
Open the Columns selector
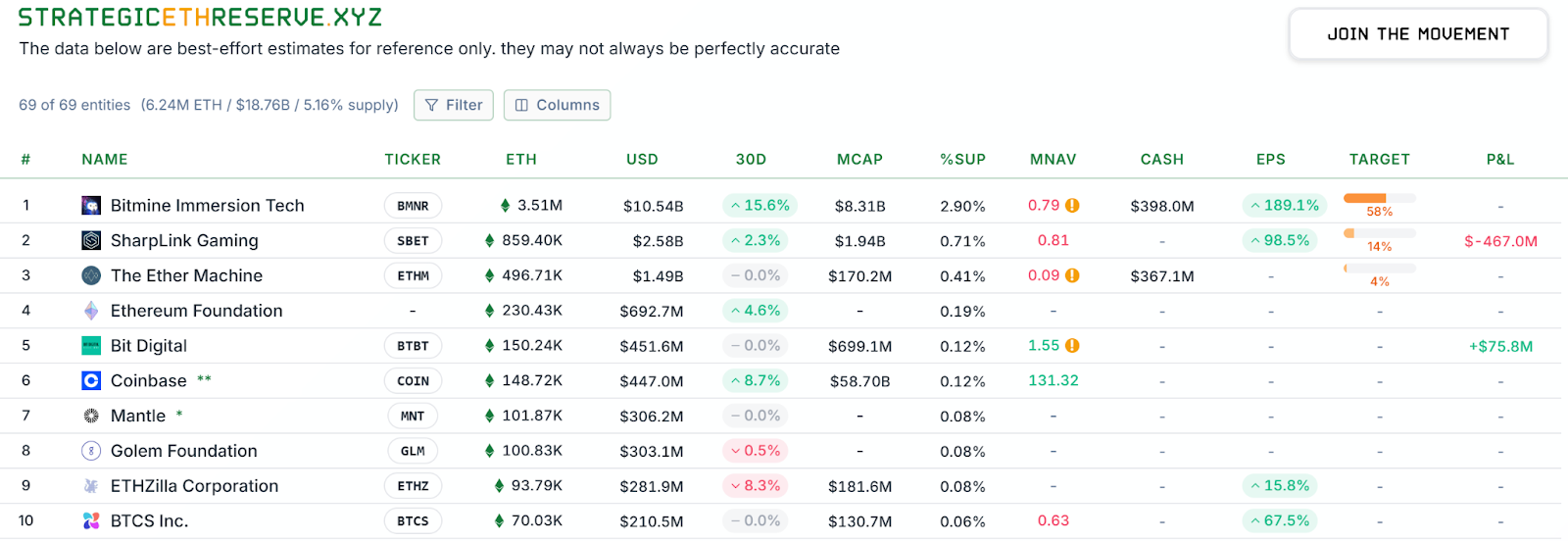[557, 105]
